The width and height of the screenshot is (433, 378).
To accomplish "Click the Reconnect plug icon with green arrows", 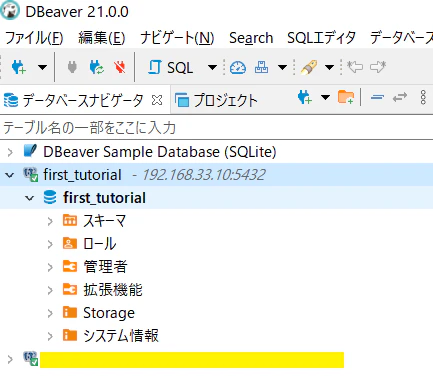I will (97, 67).
